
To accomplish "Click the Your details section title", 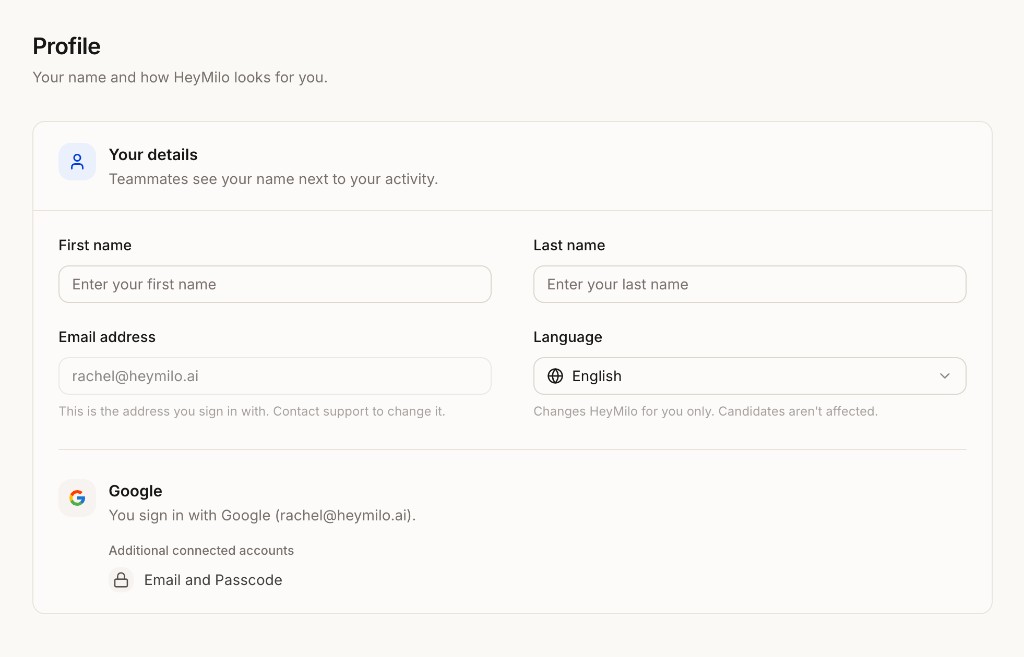I will pos(153,155).
